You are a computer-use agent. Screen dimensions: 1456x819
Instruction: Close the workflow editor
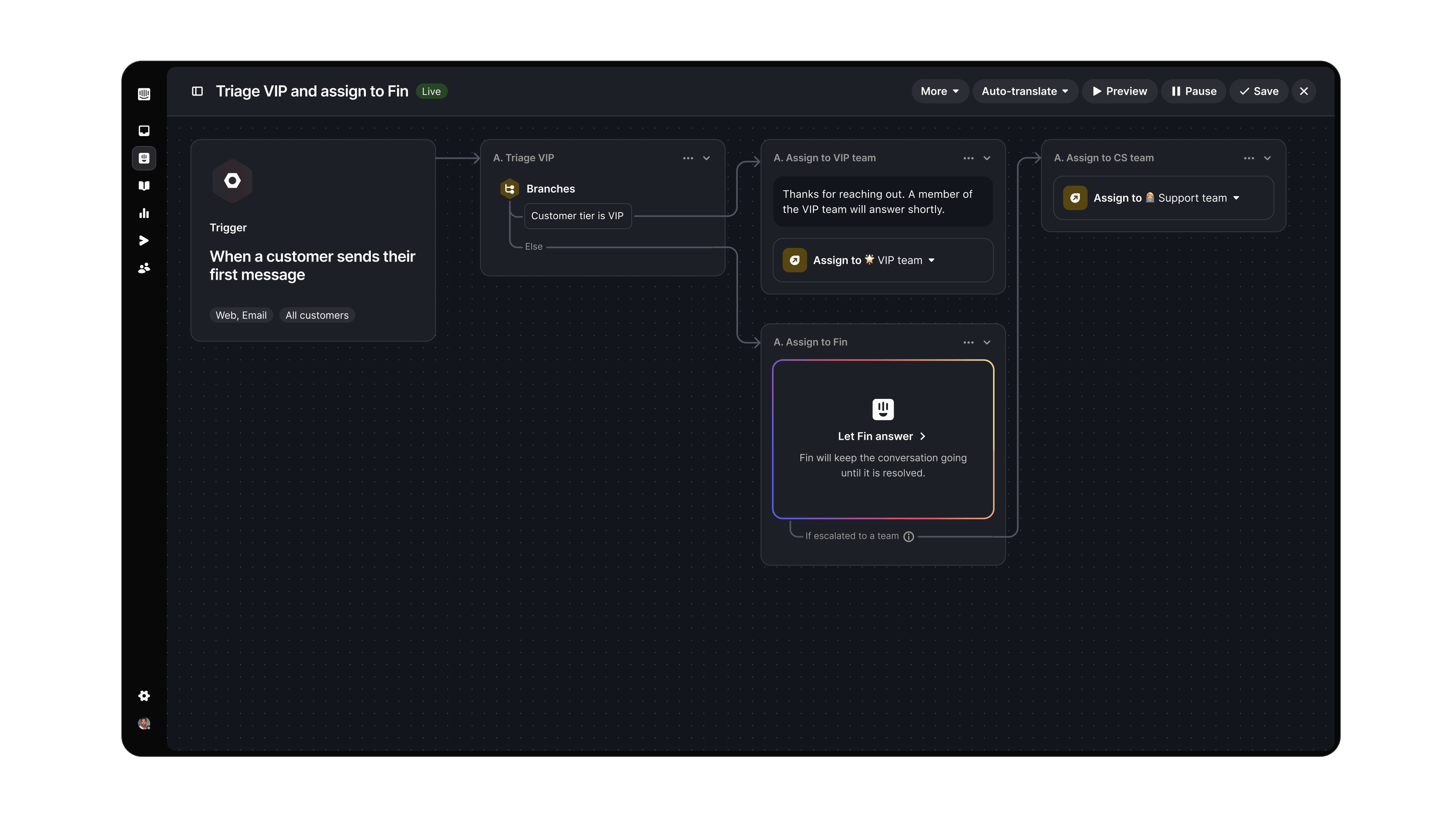[x=1304, y=91]
